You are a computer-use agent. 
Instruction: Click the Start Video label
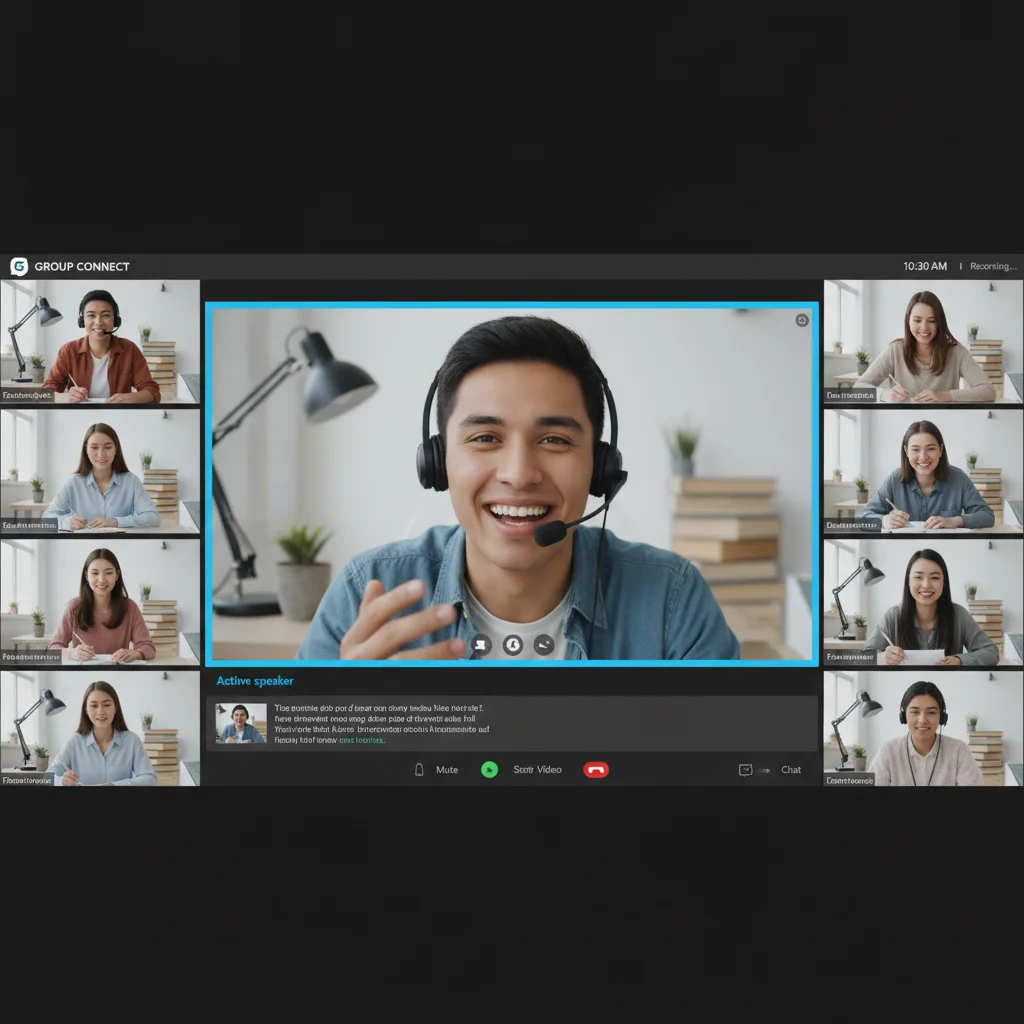coord(537,769)
